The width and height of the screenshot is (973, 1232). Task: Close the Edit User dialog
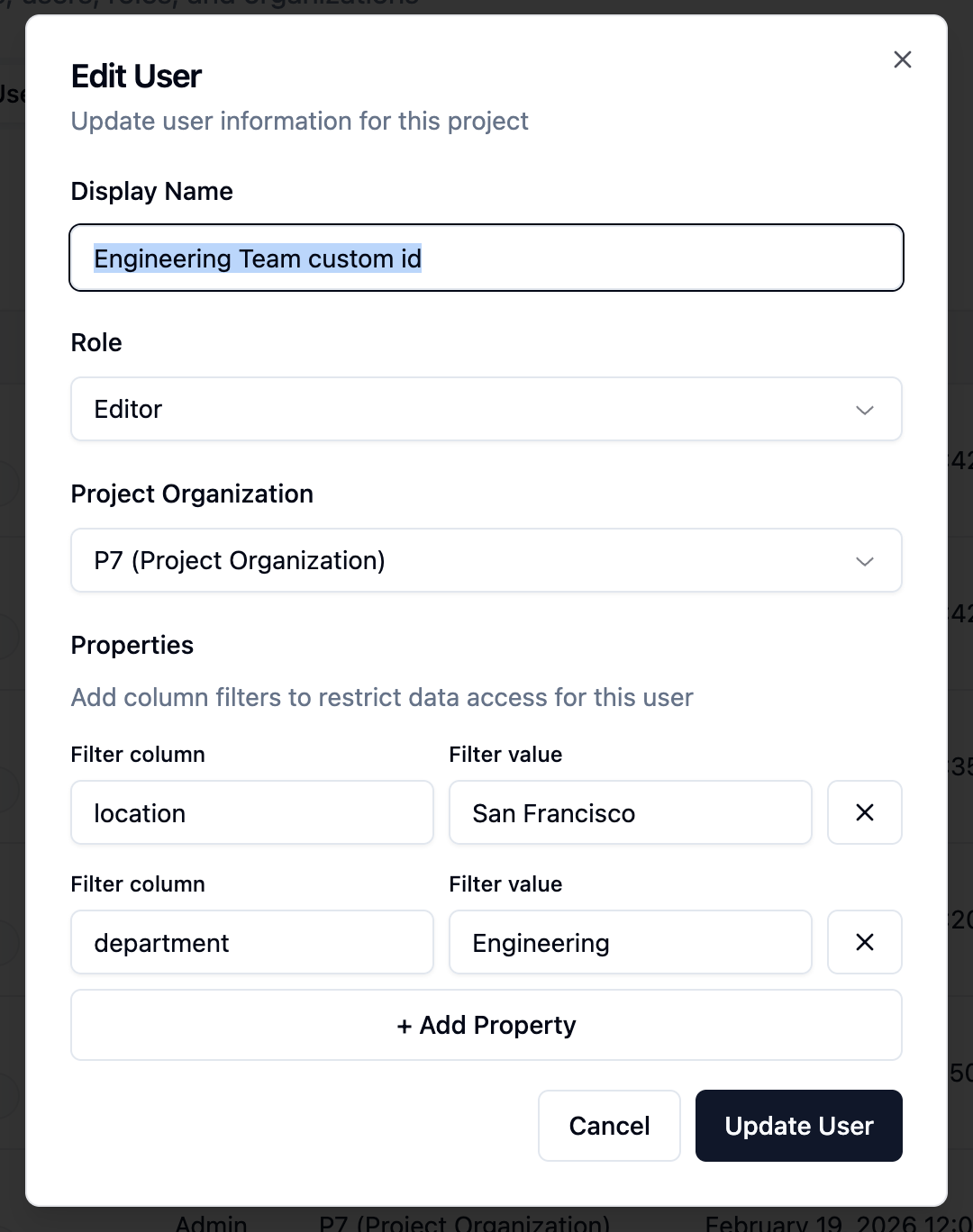click(902, 59)
